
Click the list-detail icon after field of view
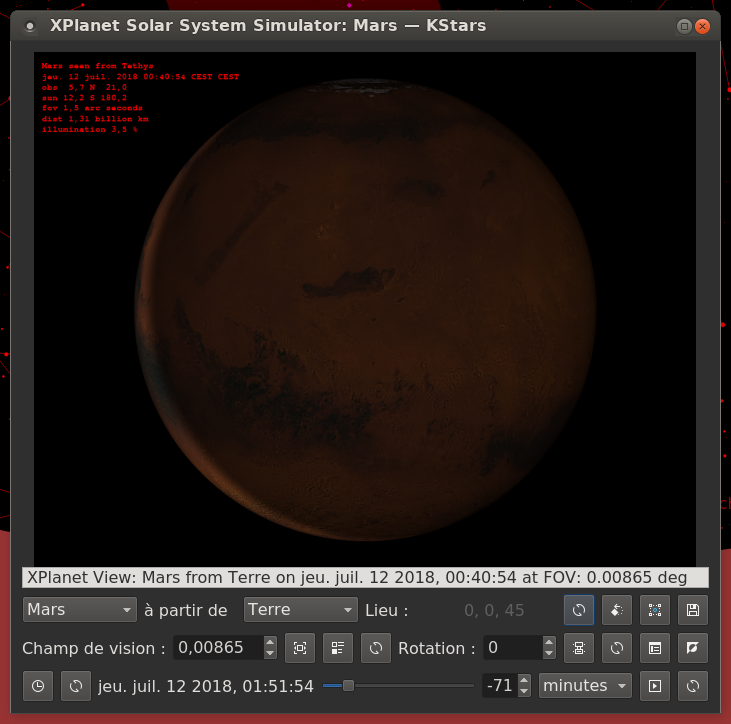(x=338, y=648)
